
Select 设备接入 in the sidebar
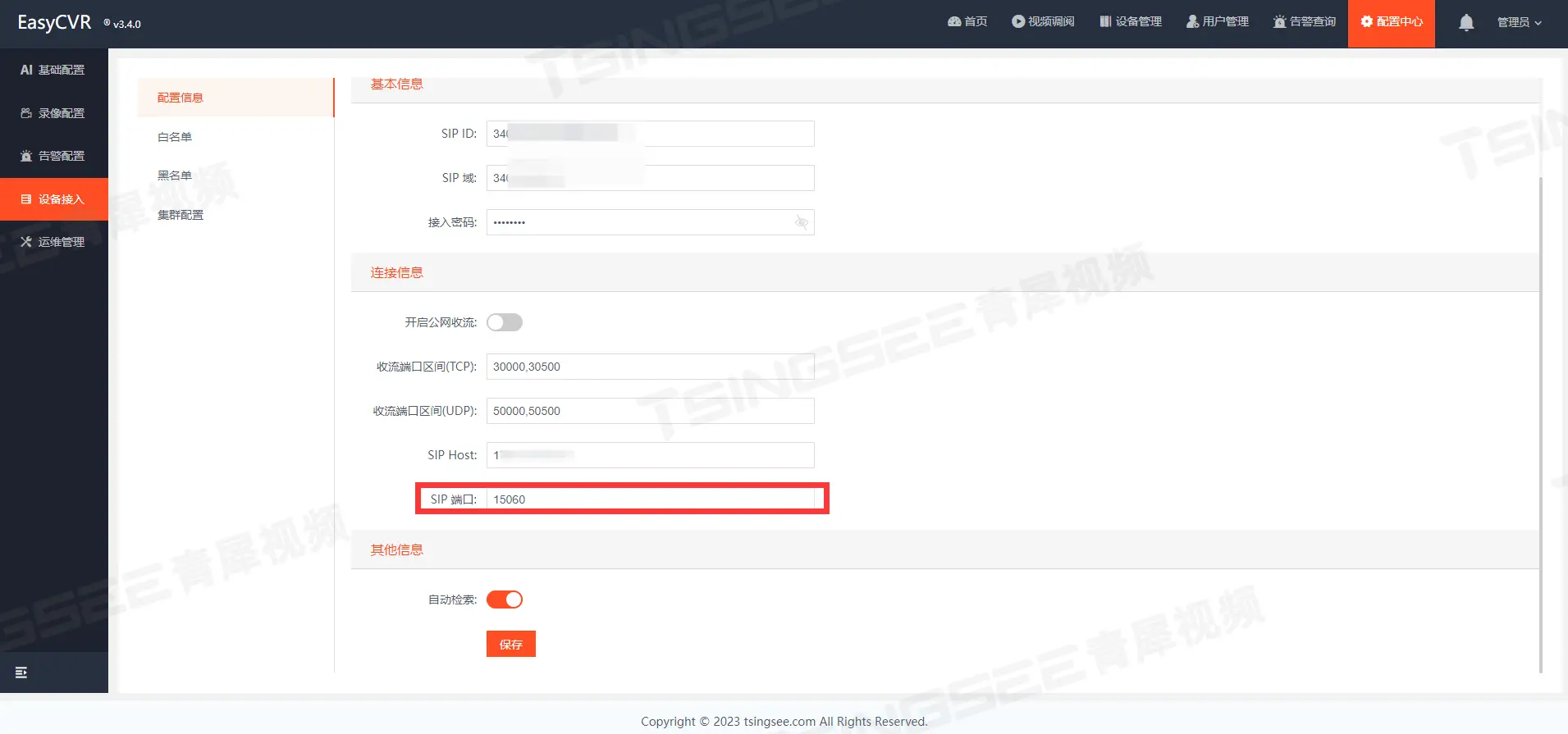pos(54,199)
